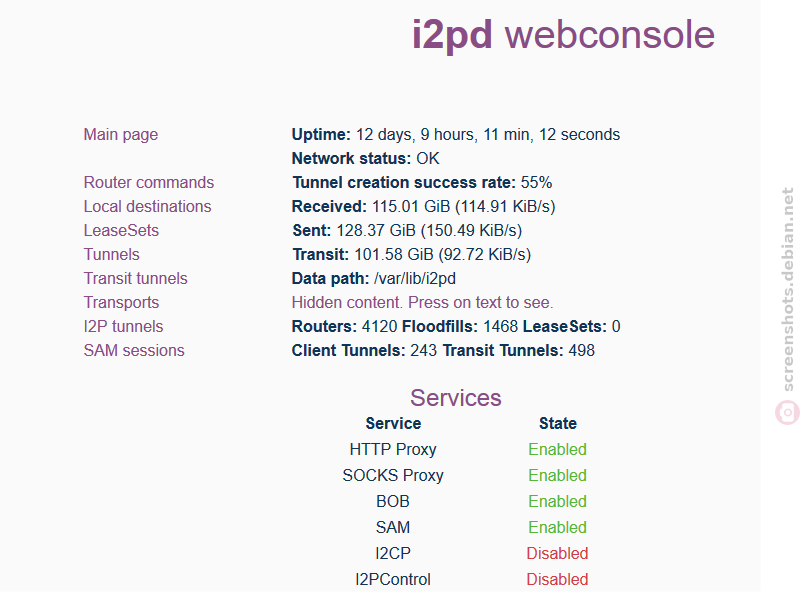Open the Transports page
This screenshot has width=800, height=600.
tap(121, 303)
